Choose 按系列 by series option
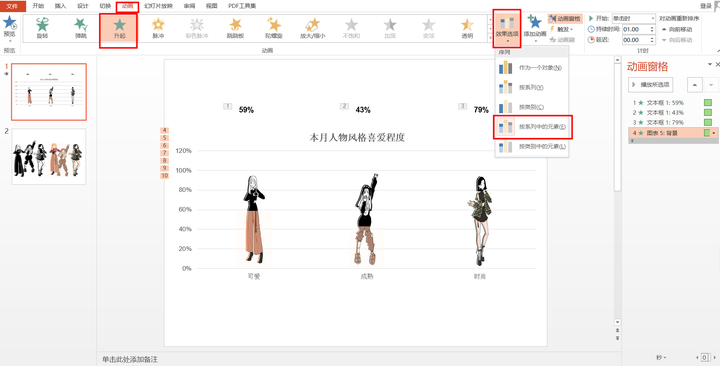 tap(532, 87)
